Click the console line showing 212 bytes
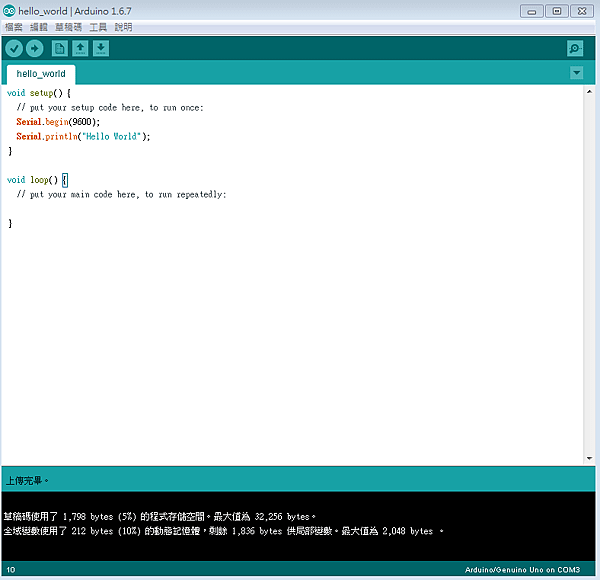600x580 pixels. 223,531
